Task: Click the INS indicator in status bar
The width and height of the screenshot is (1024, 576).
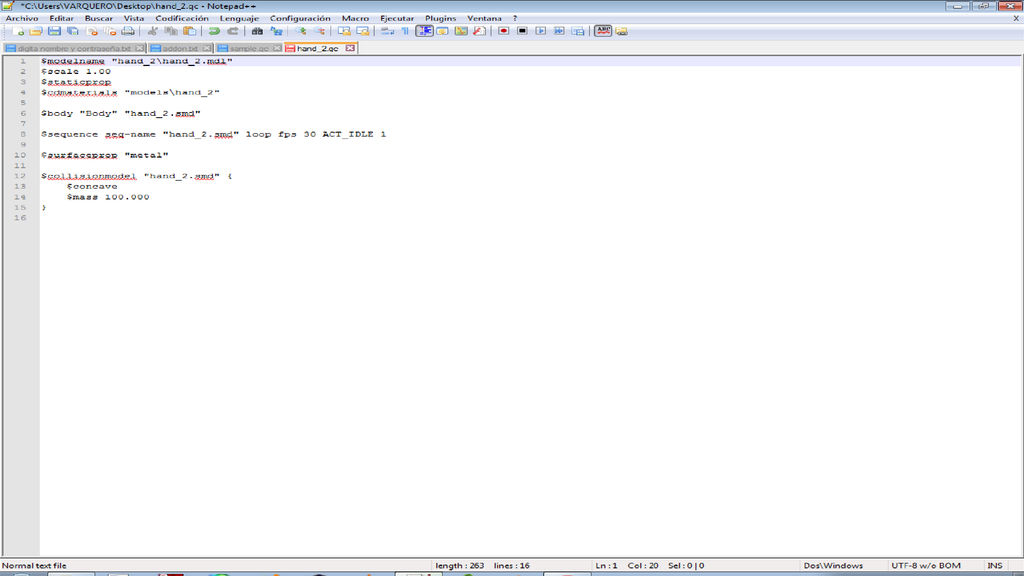Action: [x=995, y=566]
